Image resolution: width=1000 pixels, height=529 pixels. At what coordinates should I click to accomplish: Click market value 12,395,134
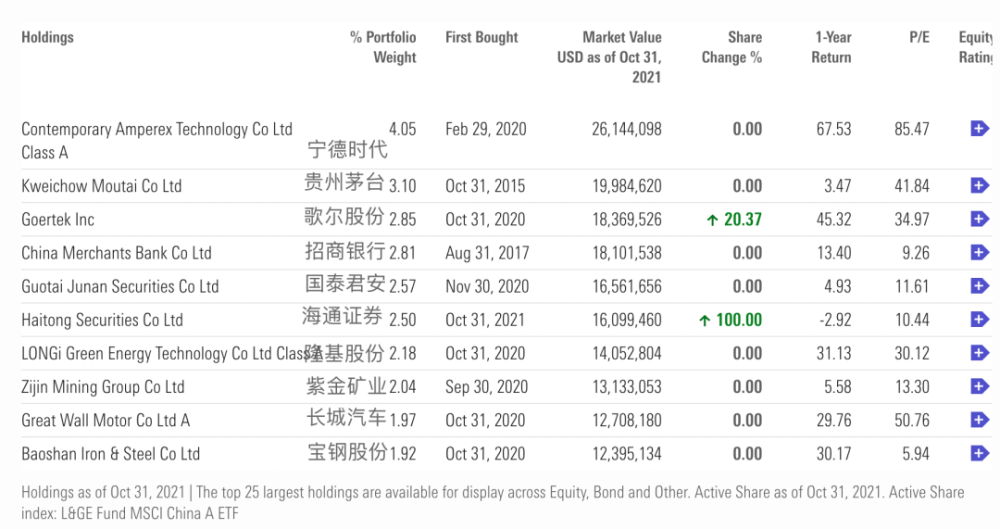(x=626, y=454)
